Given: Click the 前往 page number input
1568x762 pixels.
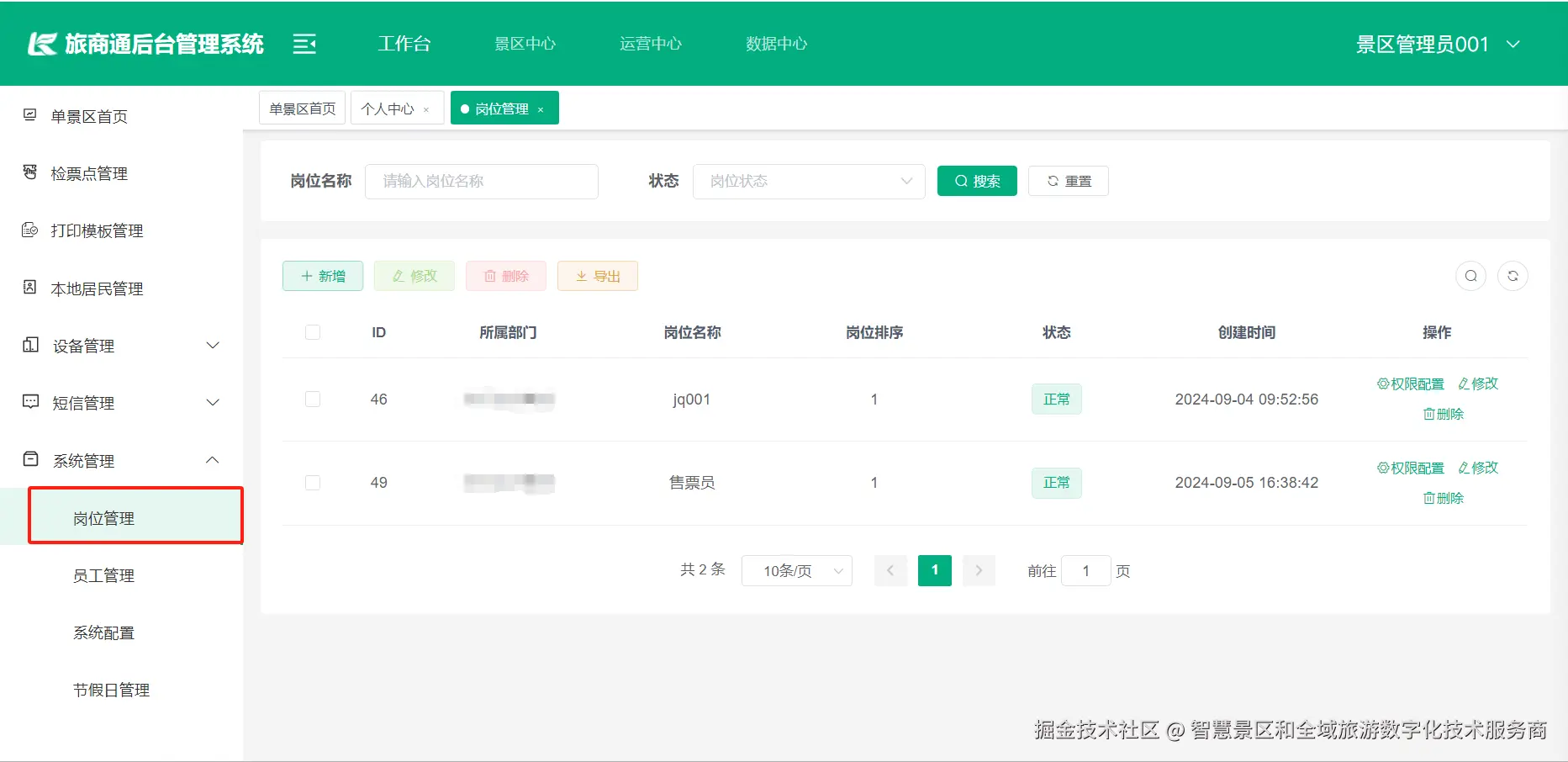Looking at the screenshot, I should point(1086,570).
